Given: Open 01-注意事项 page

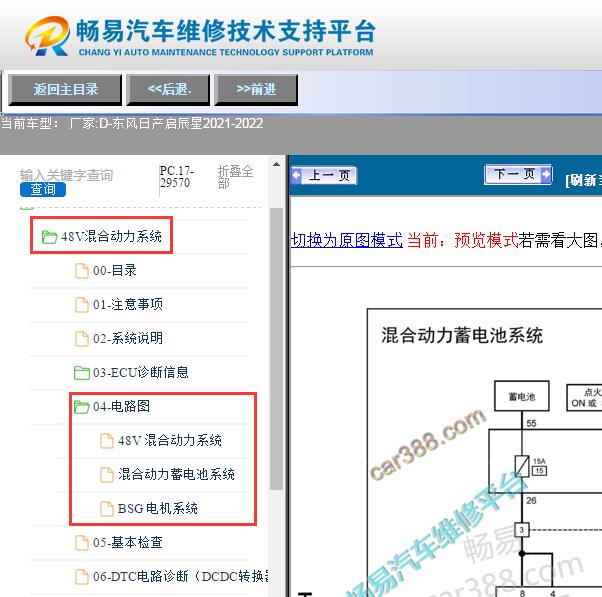Looking at the screenshot, I should pos(128,304).
